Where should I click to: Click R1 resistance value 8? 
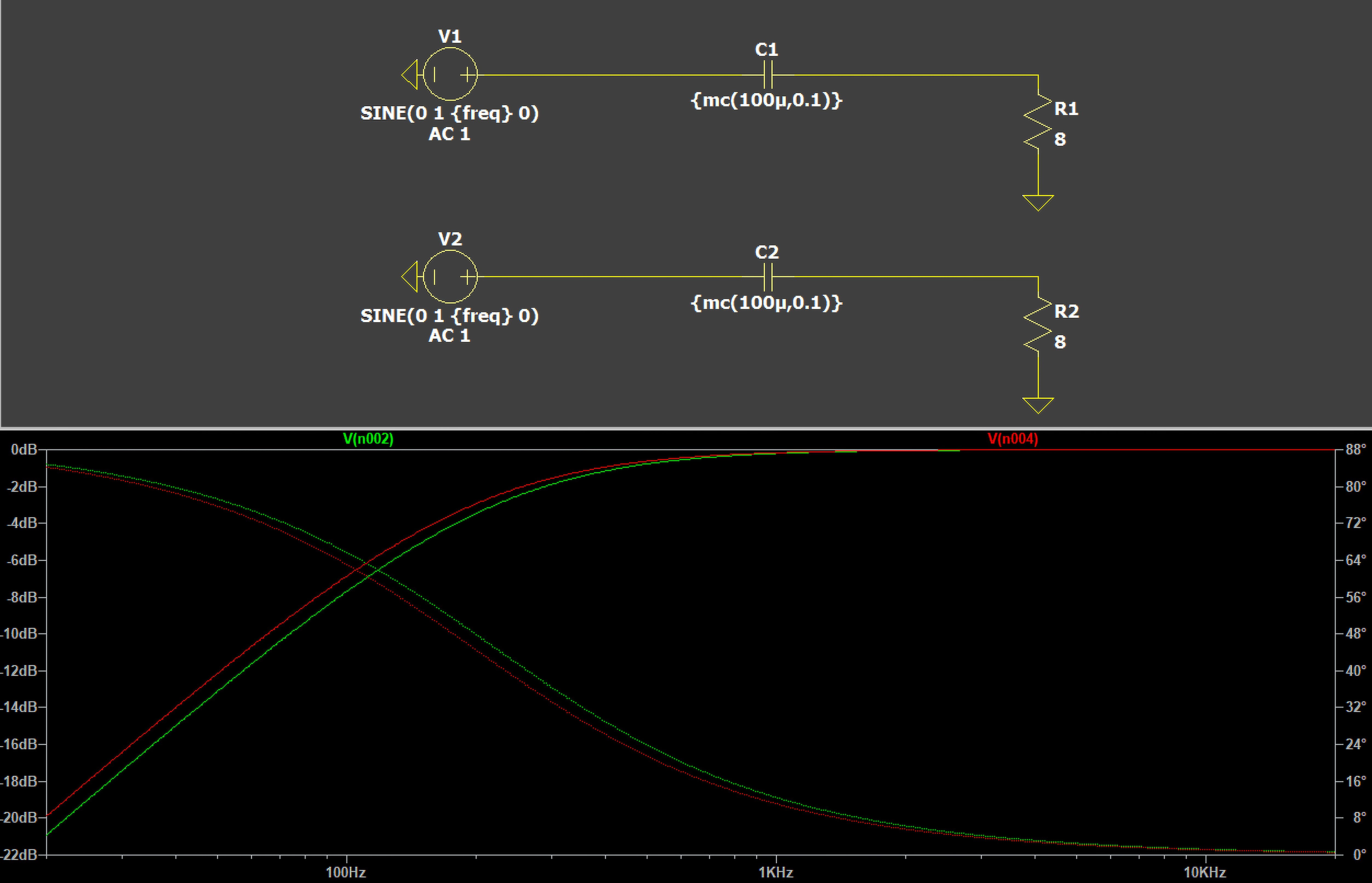click(1060, 139)
